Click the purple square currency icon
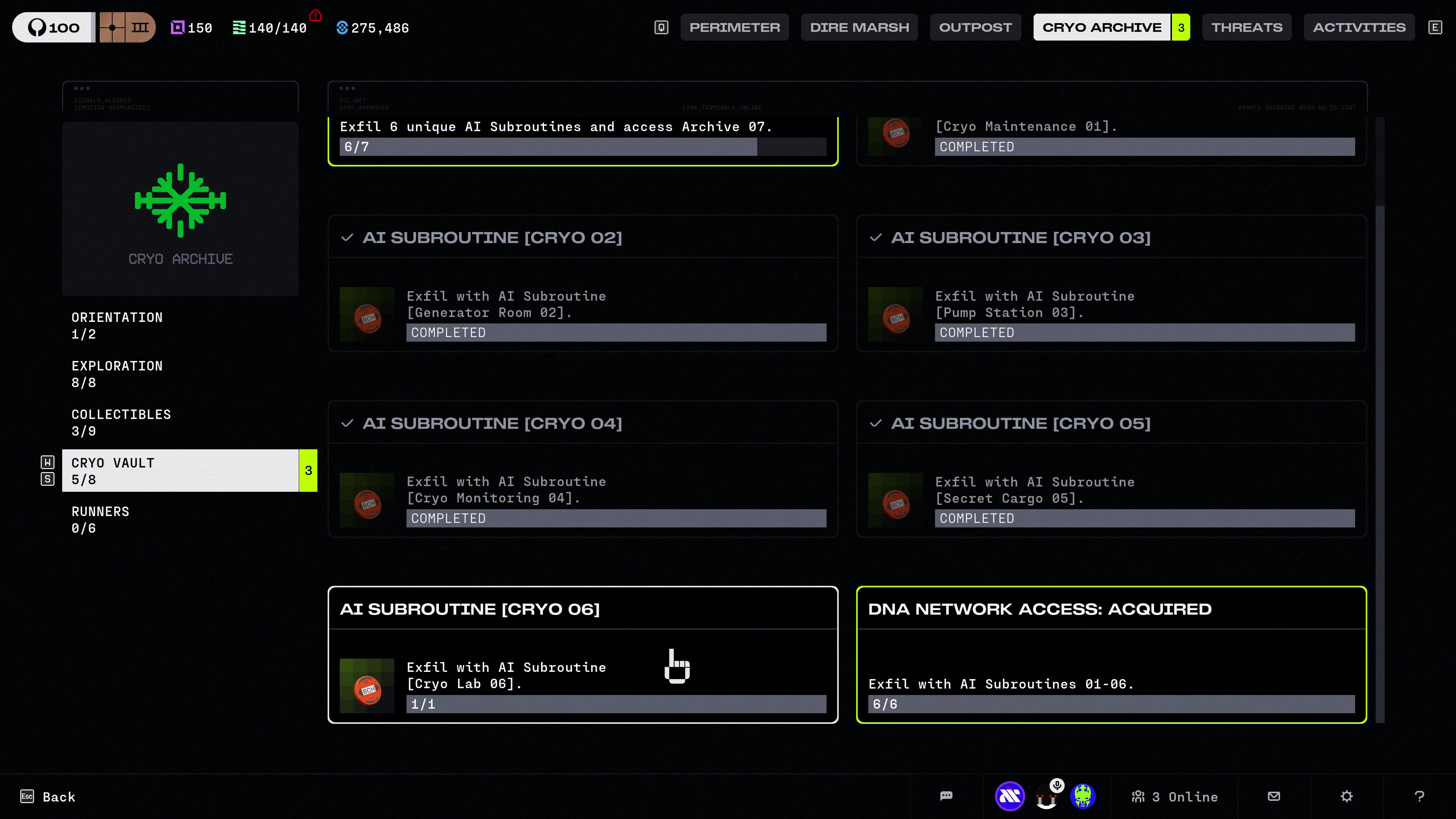The width and height of the screenshot is (1456, 819). 177,27
